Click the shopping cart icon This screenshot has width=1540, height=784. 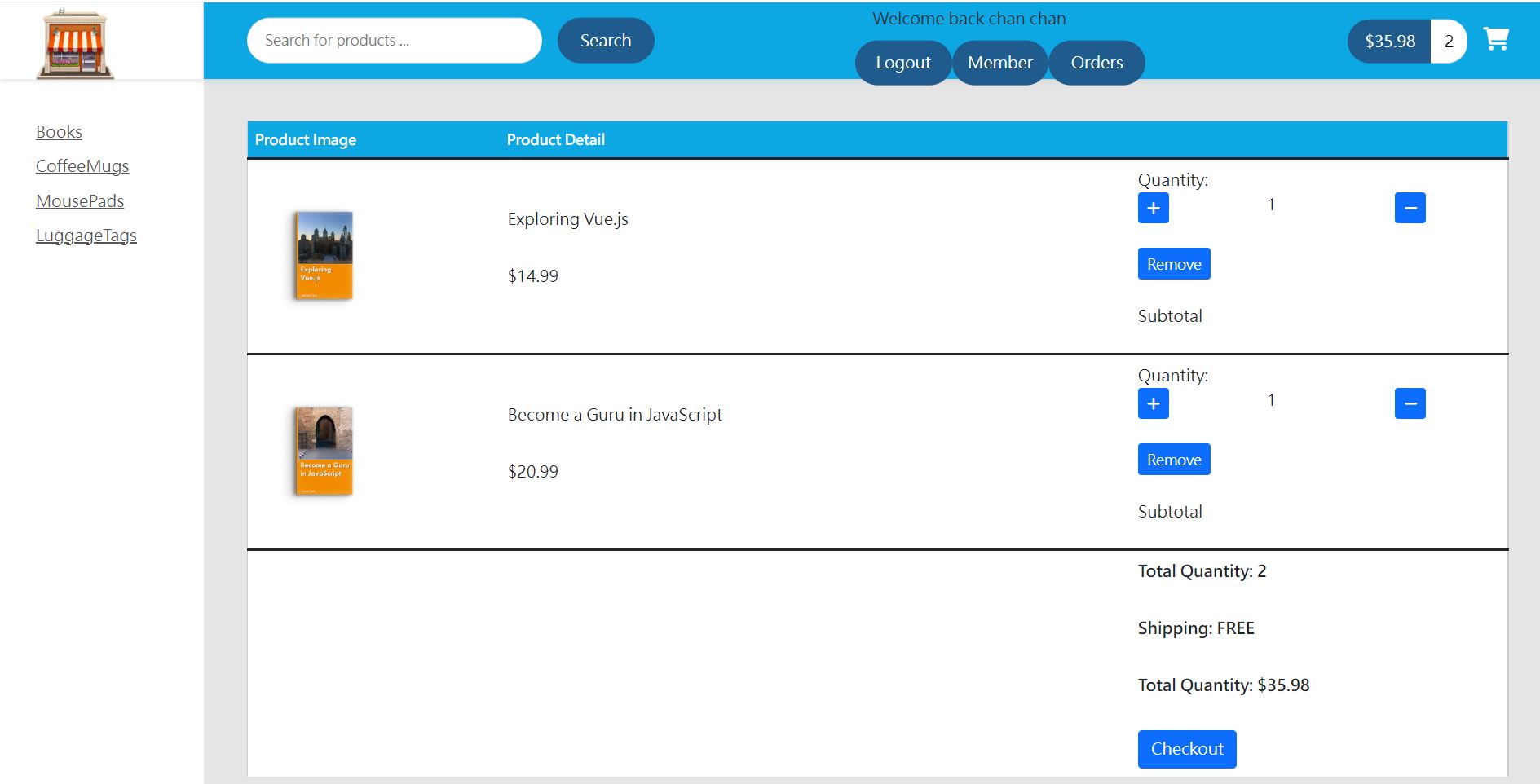[1496, 39]
